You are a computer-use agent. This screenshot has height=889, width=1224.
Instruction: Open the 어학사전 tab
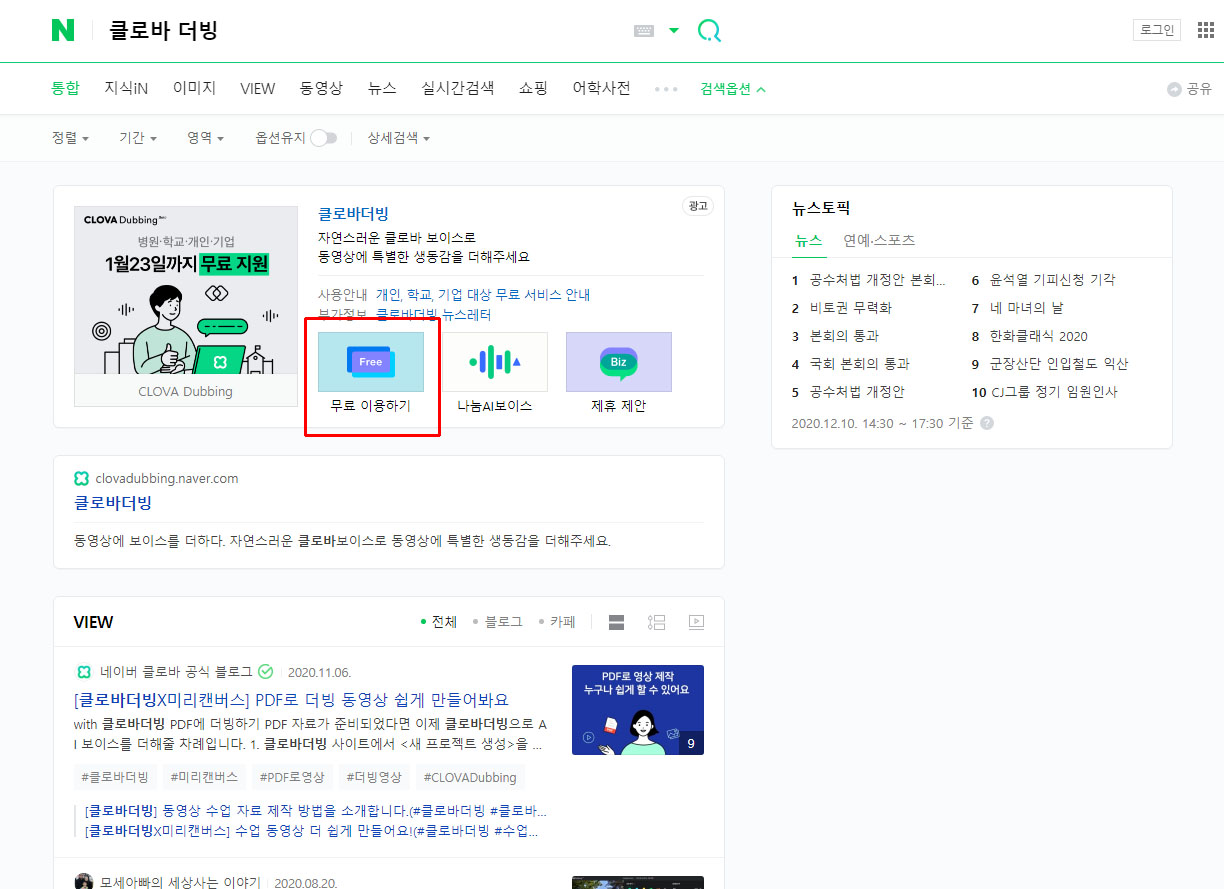point(601,88)
